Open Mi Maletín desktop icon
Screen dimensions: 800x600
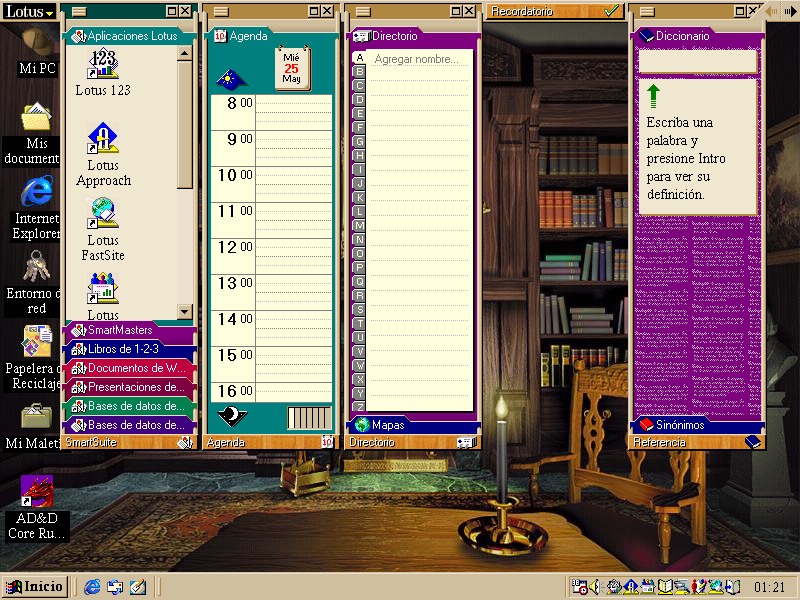point(35,426)
